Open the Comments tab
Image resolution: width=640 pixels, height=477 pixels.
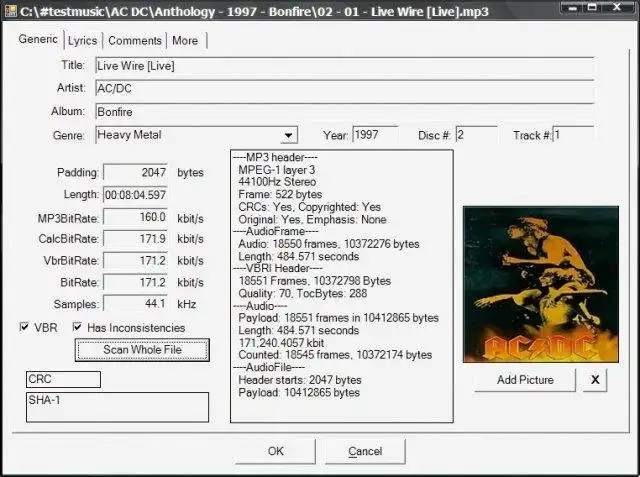[135, 41]
